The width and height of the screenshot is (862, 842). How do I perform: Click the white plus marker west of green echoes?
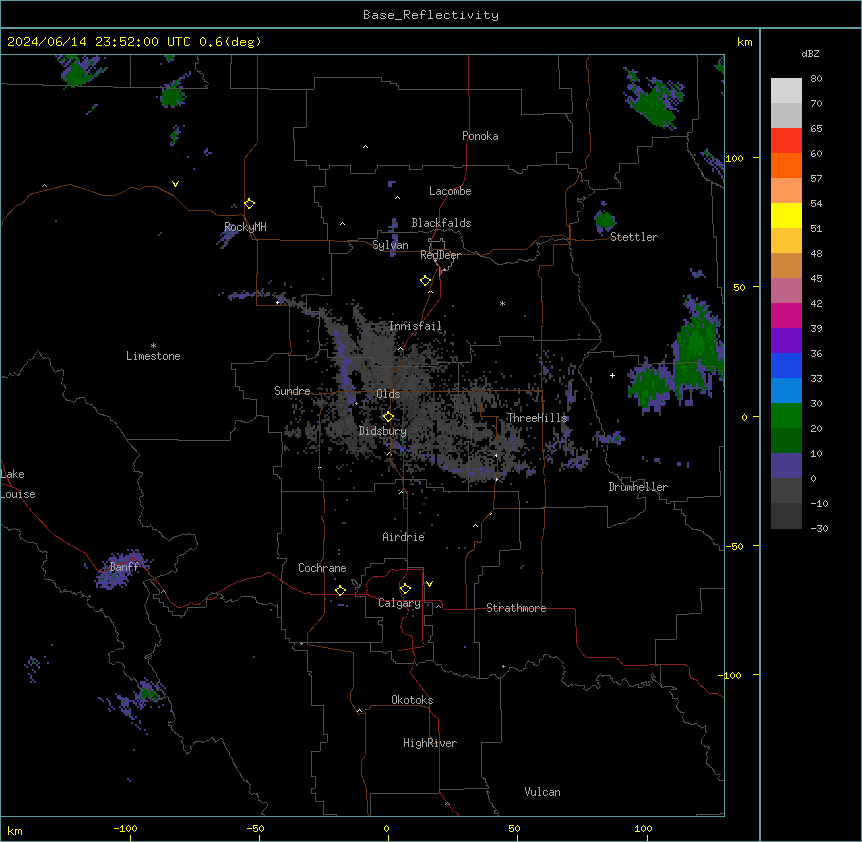(612, 375)
